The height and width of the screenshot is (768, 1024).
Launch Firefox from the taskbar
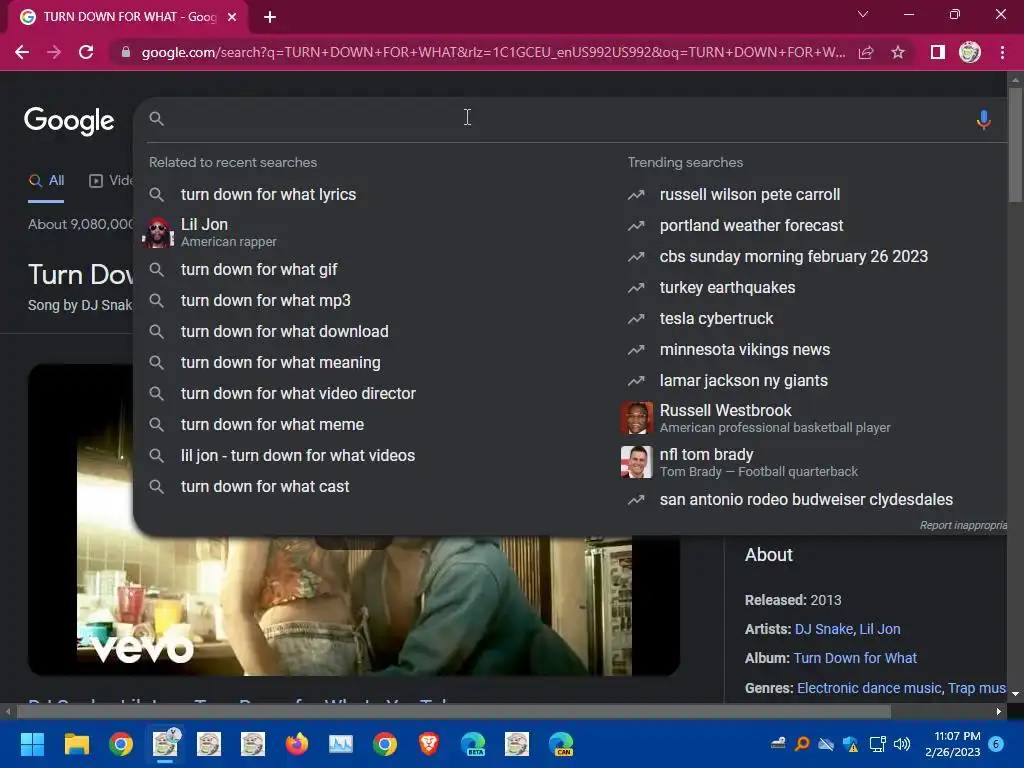click(296, 744)
